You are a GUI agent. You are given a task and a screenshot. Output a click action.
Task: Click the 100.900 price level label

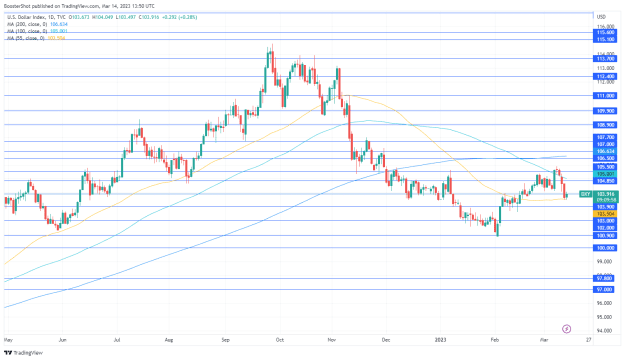tap(605, 236)
